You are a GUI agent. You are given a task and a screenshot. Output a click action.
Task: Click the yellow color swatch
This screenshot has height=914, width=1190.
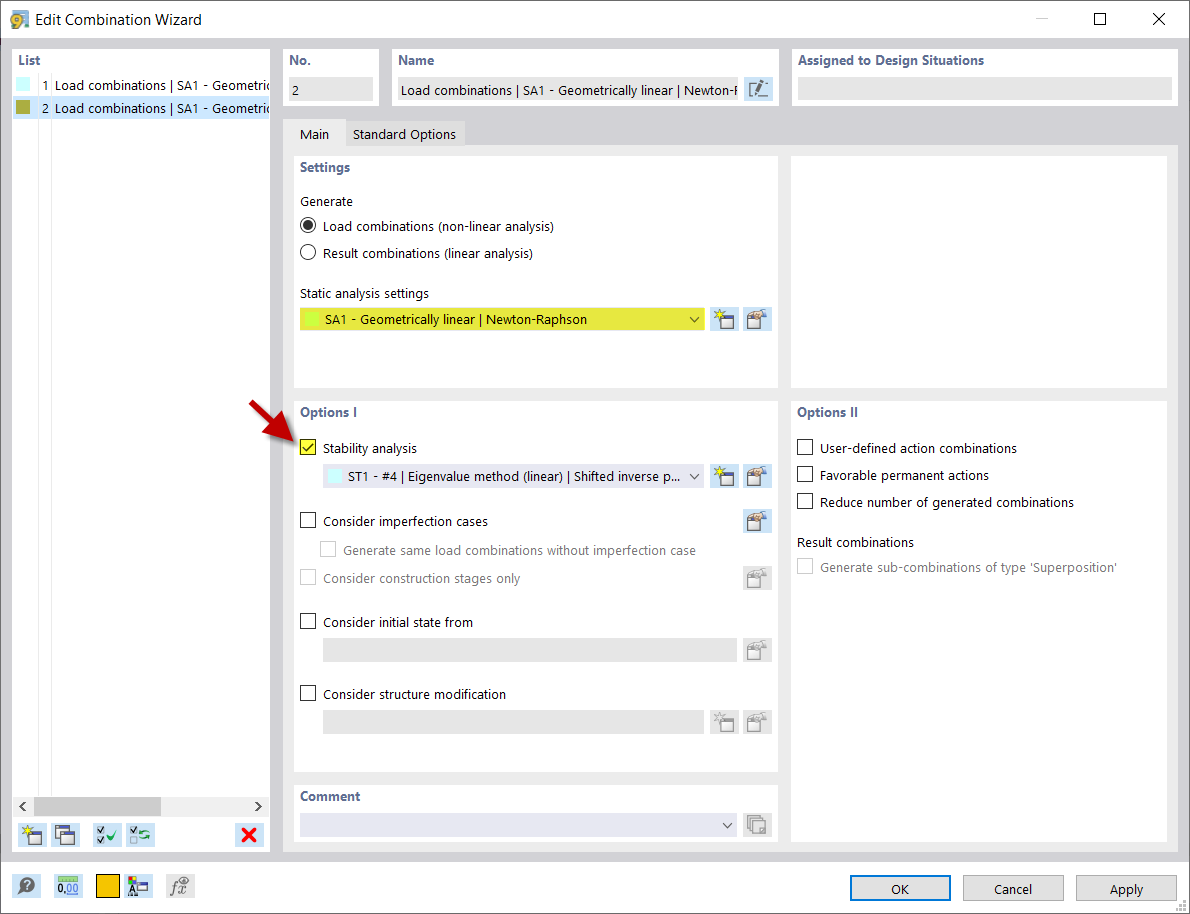click(108, 885)
